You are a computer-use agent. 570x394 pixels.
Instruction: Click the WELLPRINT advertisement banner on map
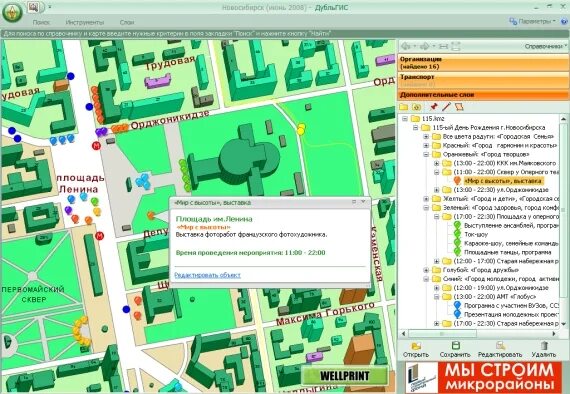coord(345,375)
